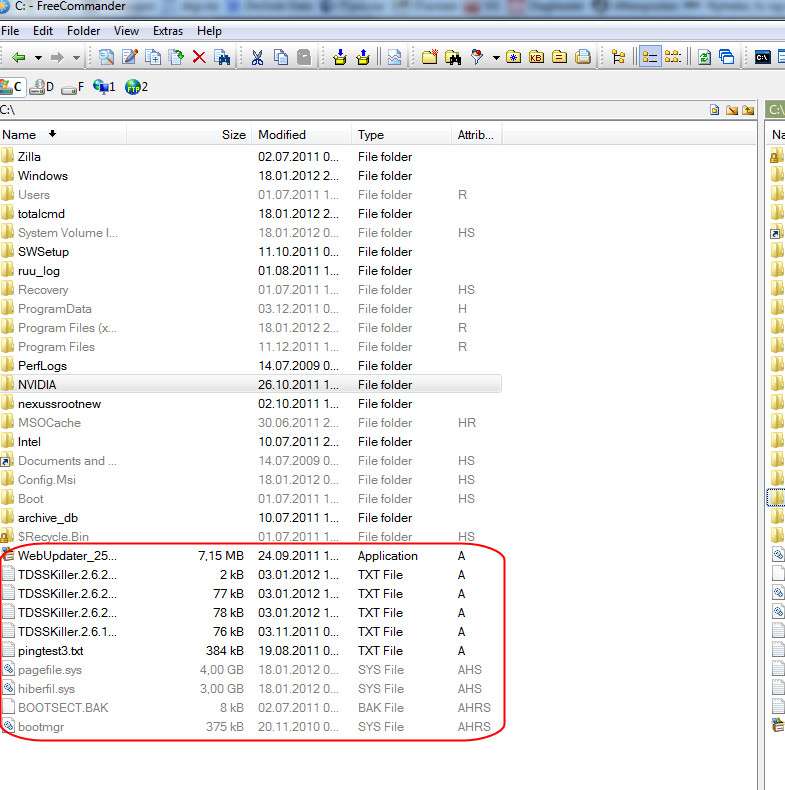Screen dimensions: 785x790
Task: Click the favorites document icon in path bar
Action: [x=714, y=110]
